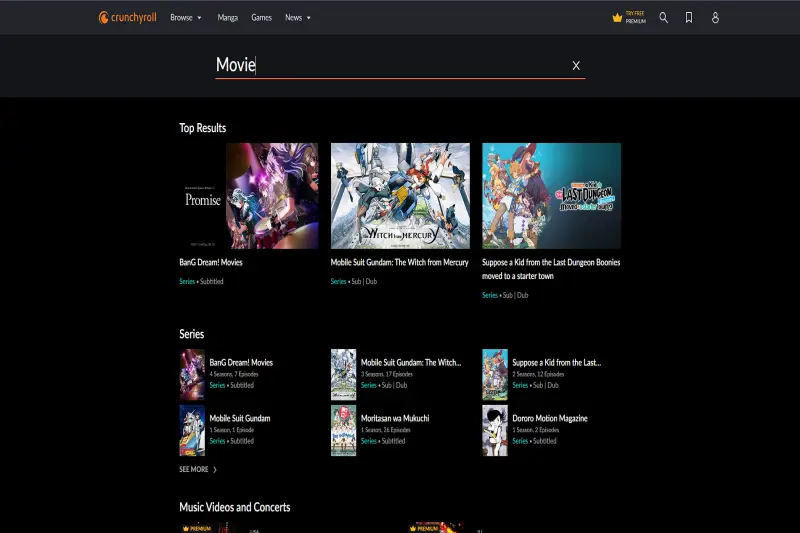Click the Top Results heading

click(x=203, y=128)
